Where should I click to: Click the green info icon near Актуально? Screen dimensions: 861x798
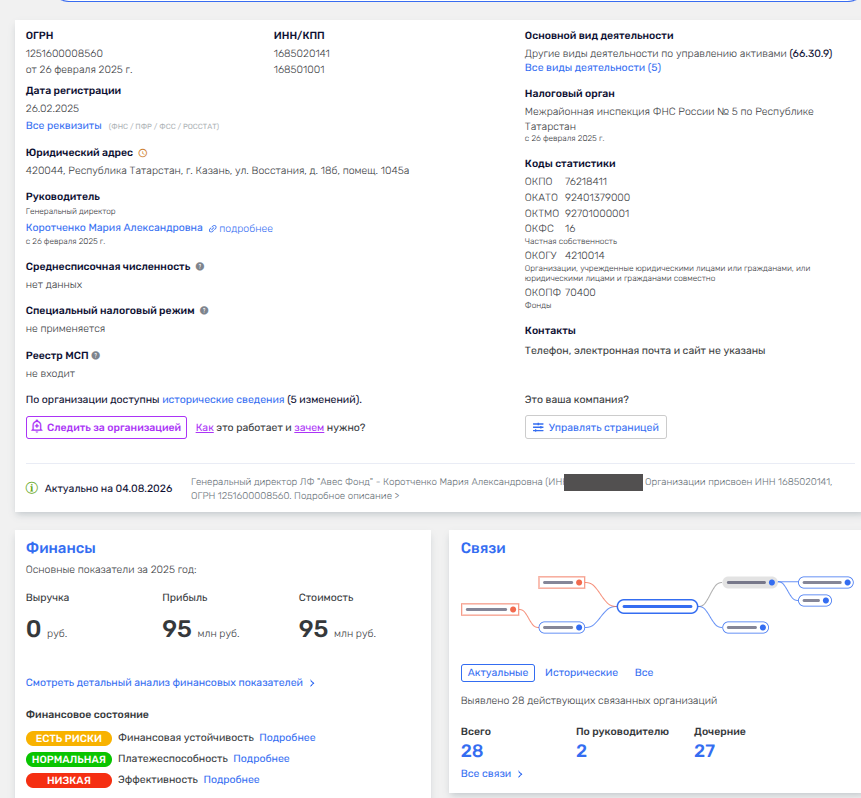click(32, 488)
